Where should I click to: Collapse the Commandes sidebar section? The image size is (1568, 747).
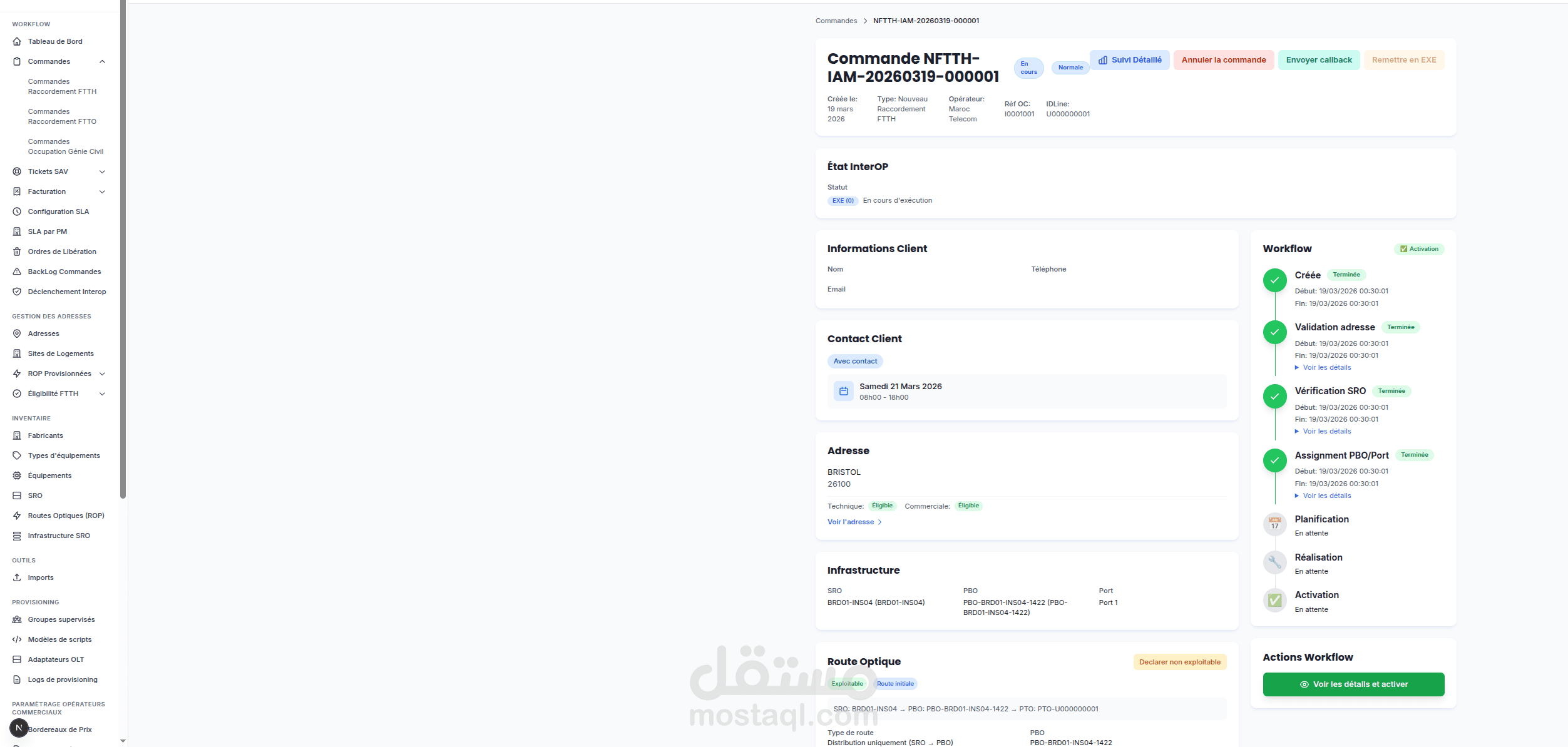click(102, 61)
